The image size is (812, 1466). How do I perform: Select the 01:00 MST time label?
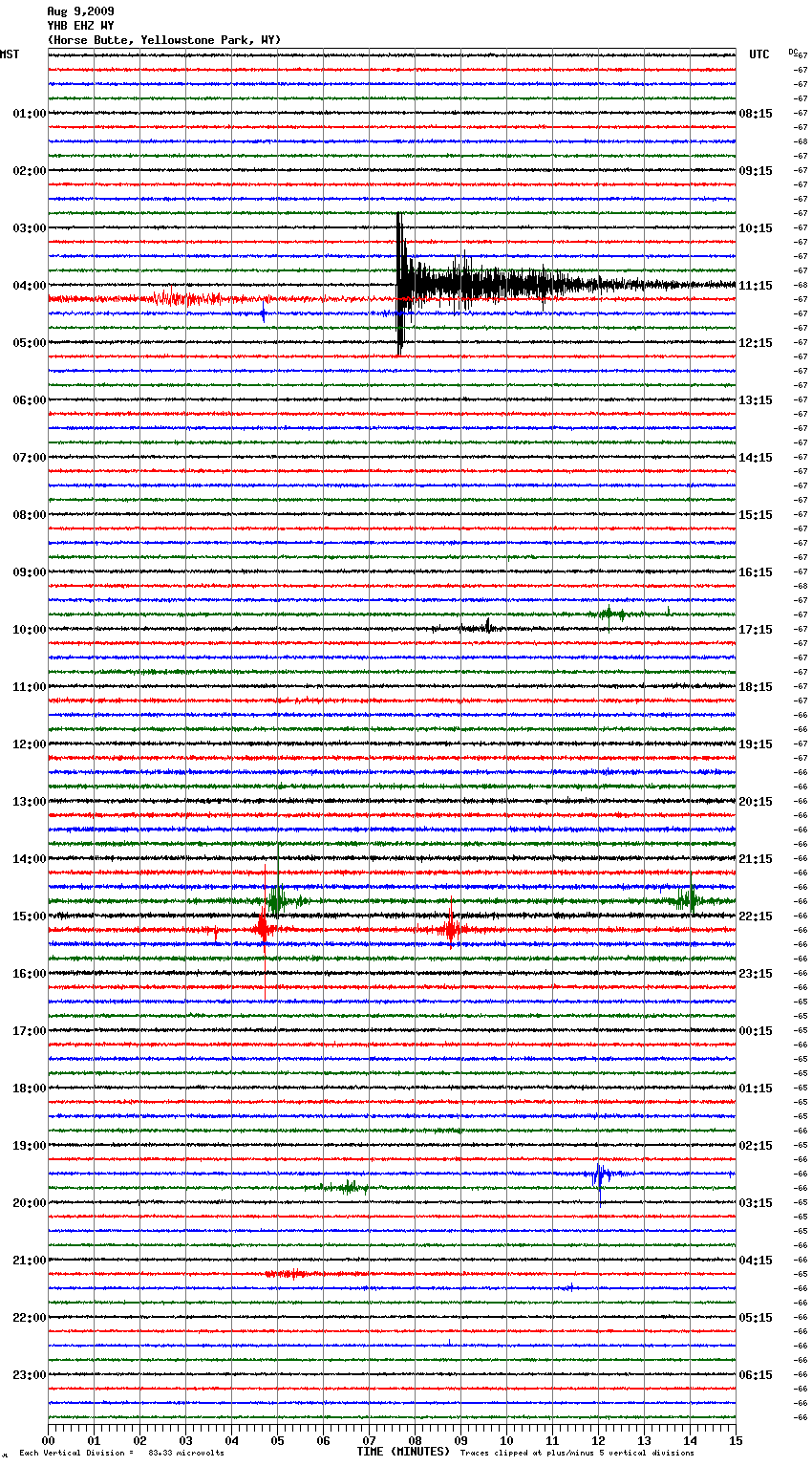(x=30, y=114)
